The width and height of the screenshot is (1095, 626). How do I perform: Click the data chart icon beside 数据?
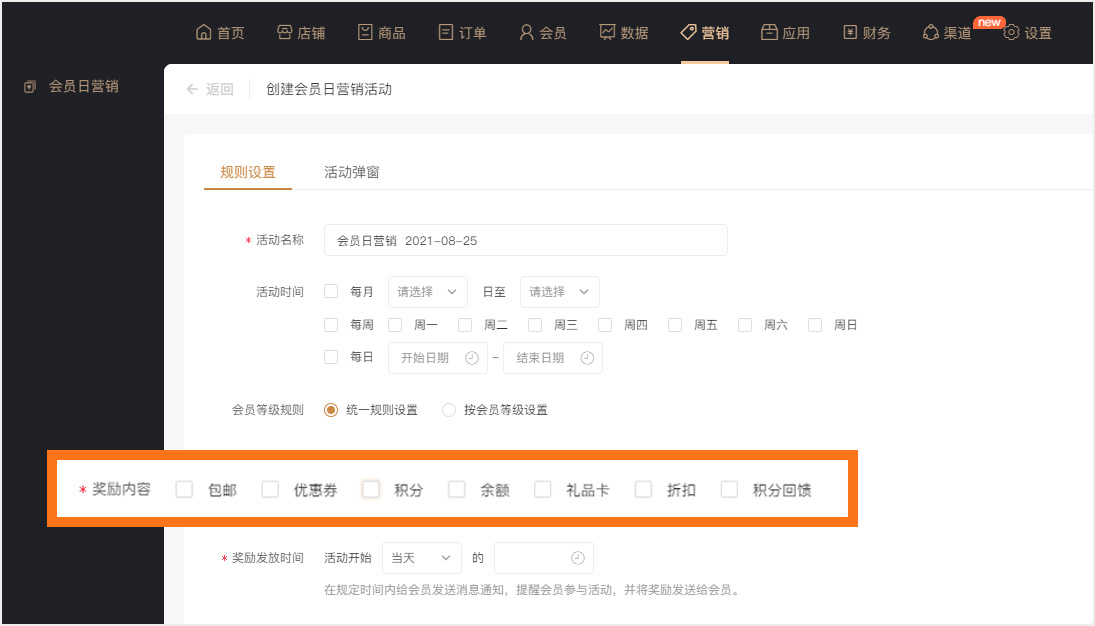point(607,32)
